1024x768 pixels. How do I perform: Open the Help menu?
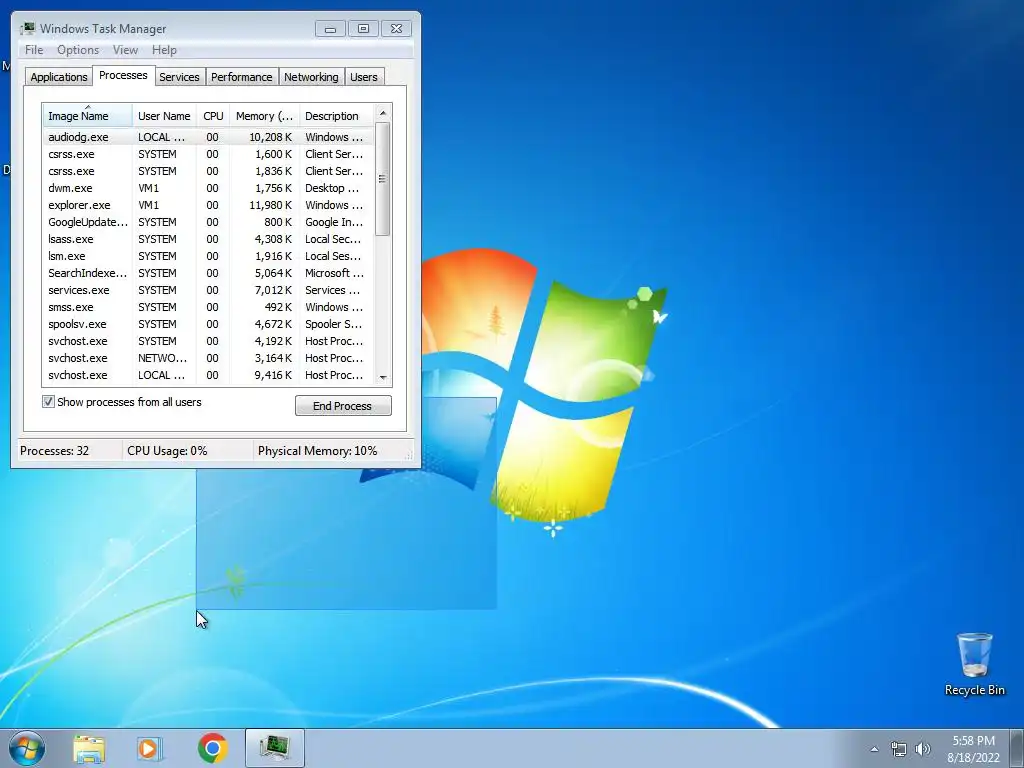[x=164, y=50]
